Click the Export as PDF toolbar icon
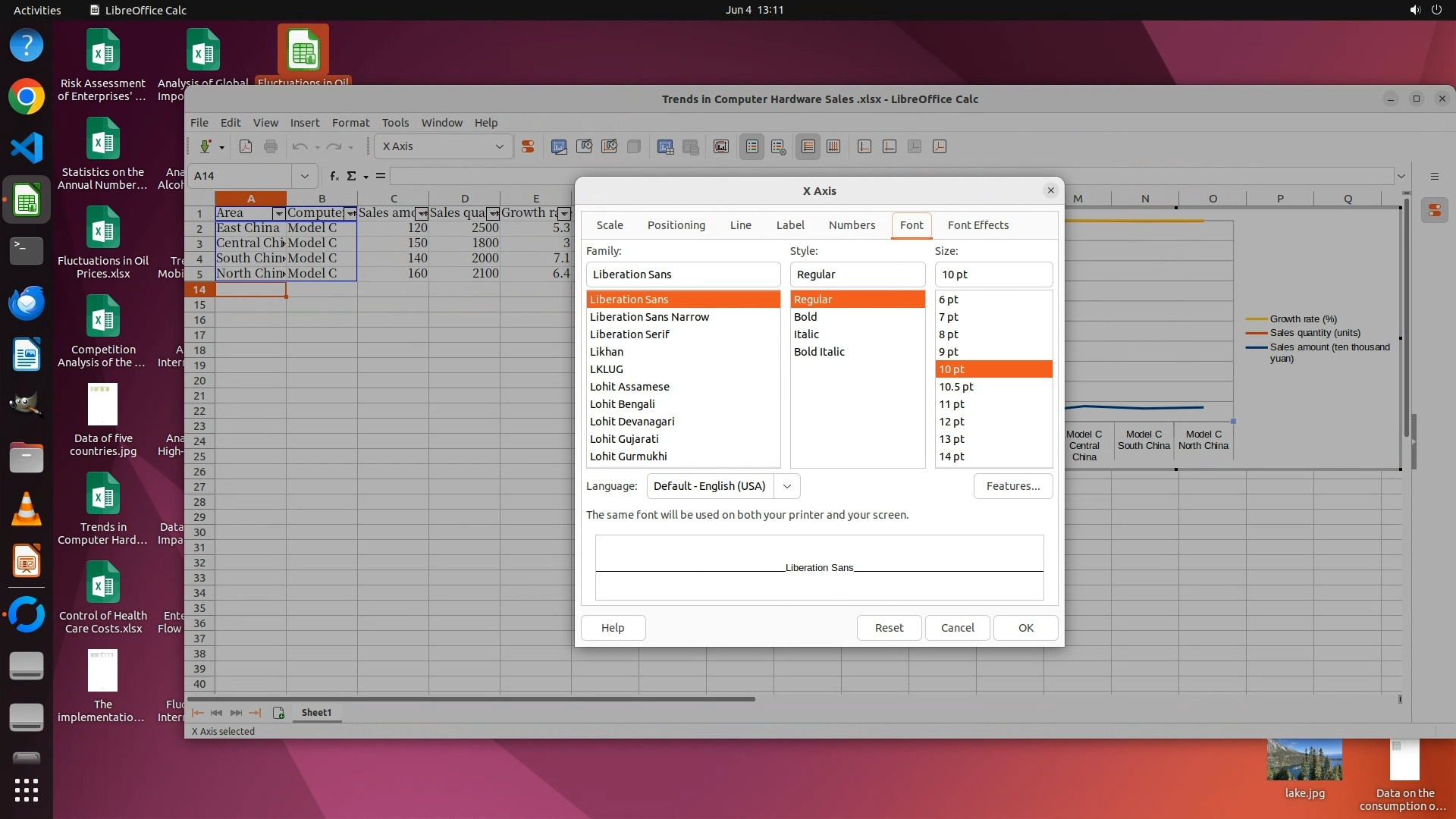 pos(246,146)
